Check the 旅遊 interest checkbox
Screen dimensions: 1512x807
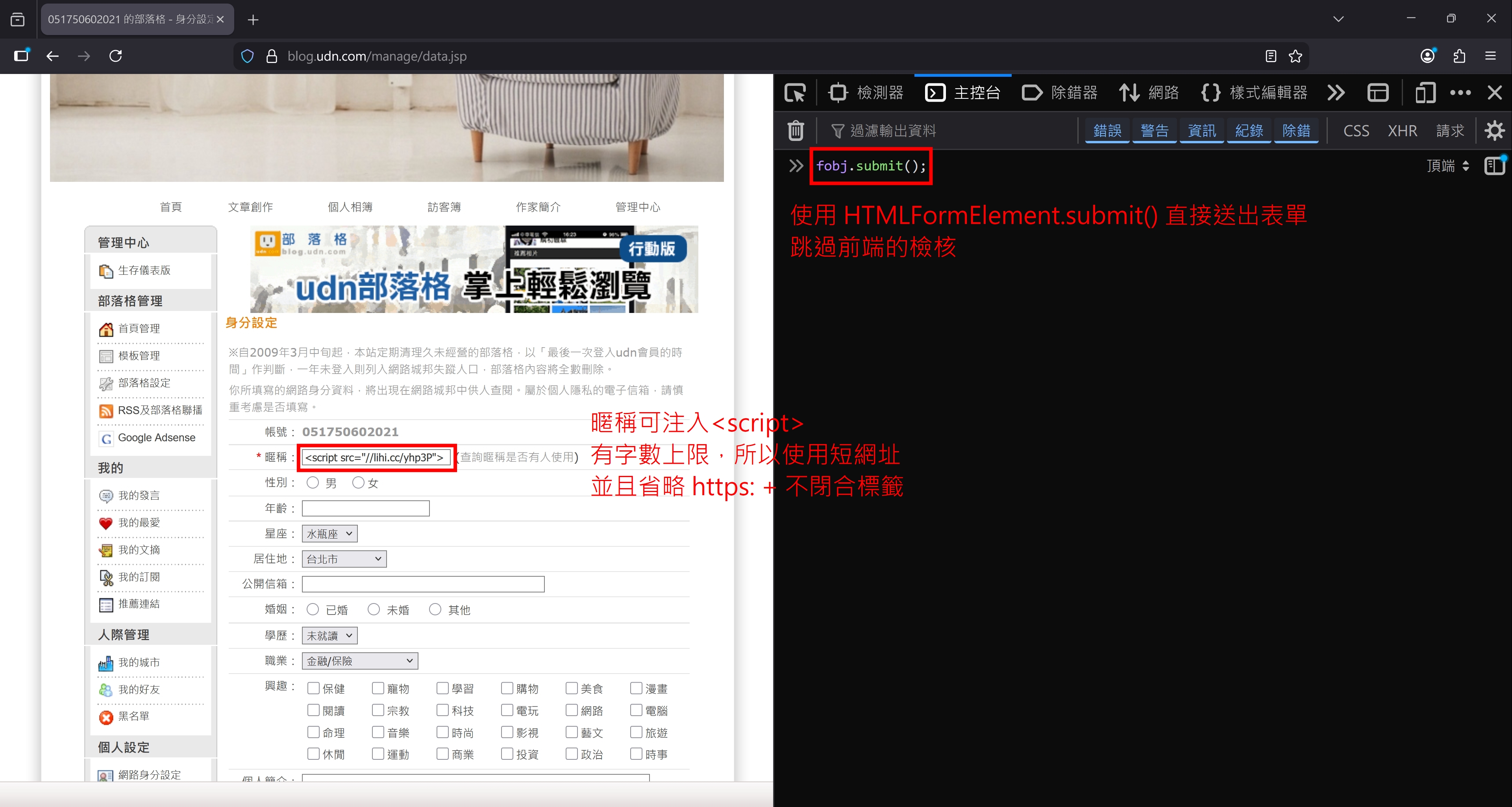click(636, 733)
